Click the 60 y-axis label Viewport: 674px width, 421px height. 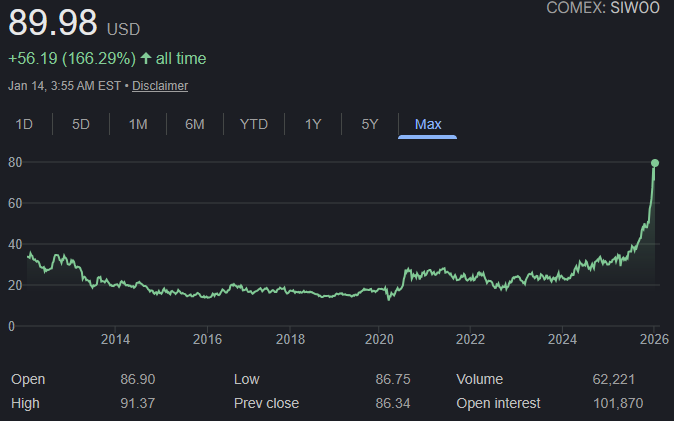click(x=15, y=203)
